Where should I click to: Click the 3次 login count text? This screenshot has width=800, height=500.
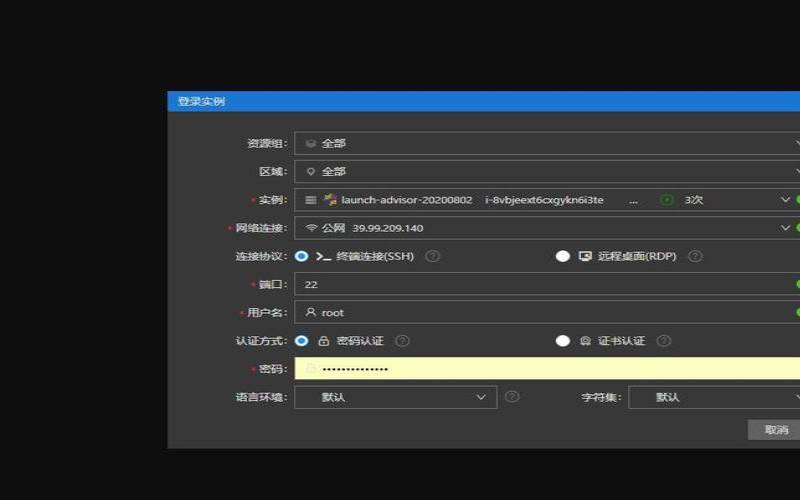pos(693,200)
